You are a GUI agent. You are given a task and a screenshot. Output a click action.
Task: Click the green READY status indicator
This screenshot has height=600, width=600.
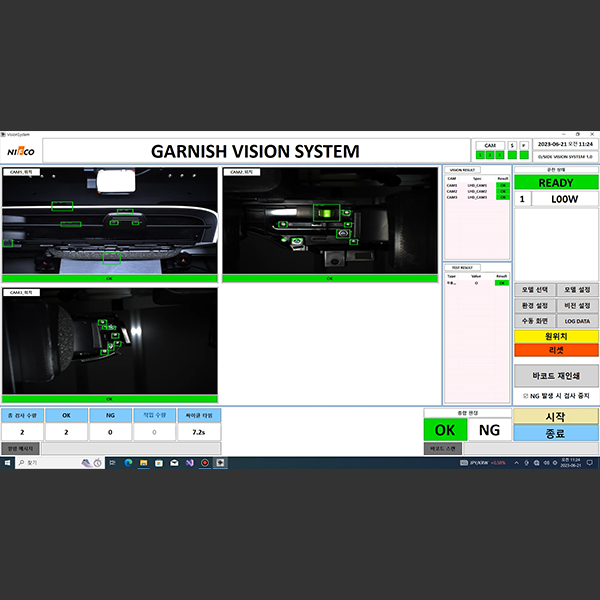[x=556, y=183]
